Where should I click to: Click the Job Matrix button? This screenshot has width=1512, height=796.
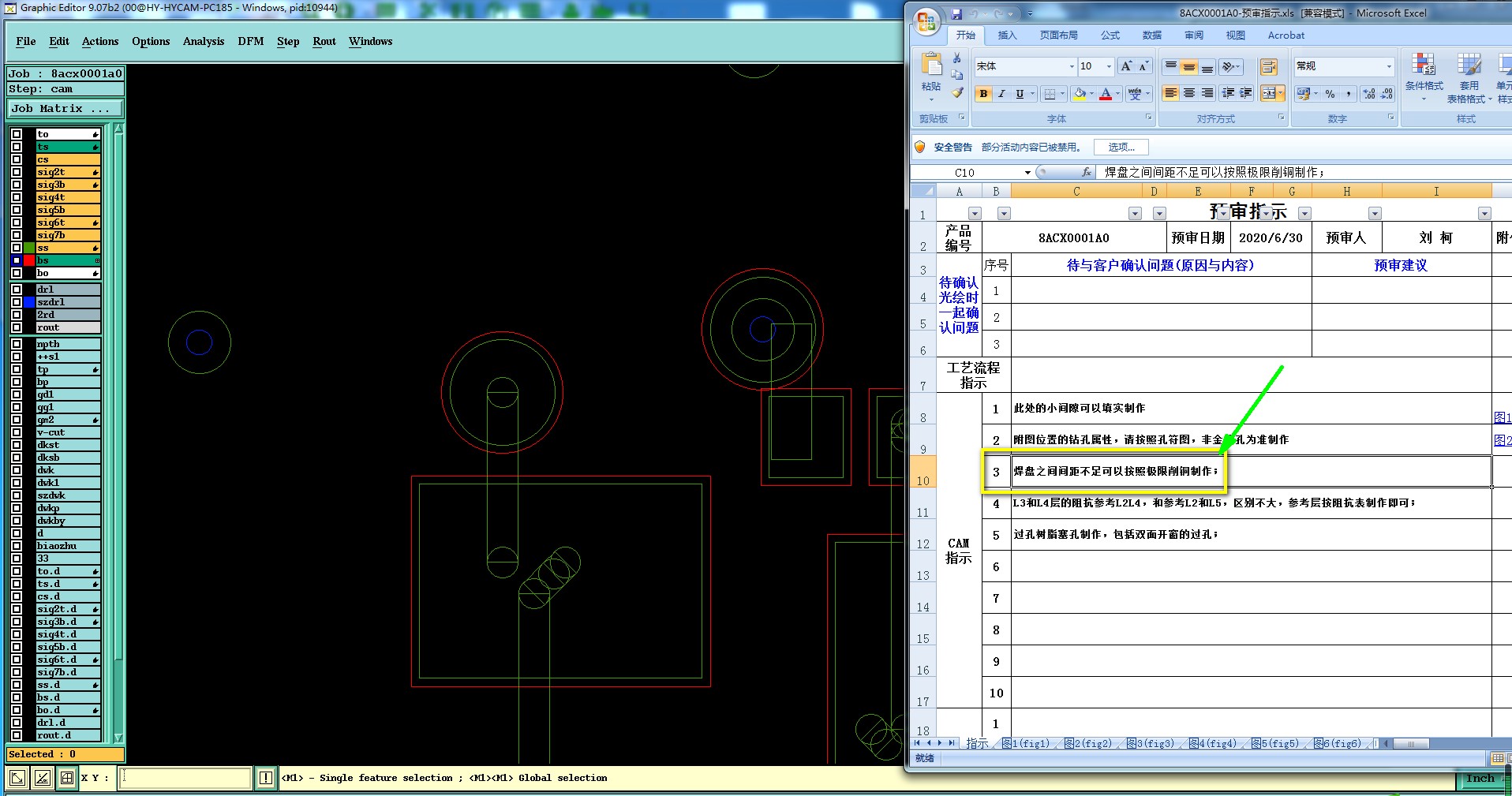[x=65, y=108]
